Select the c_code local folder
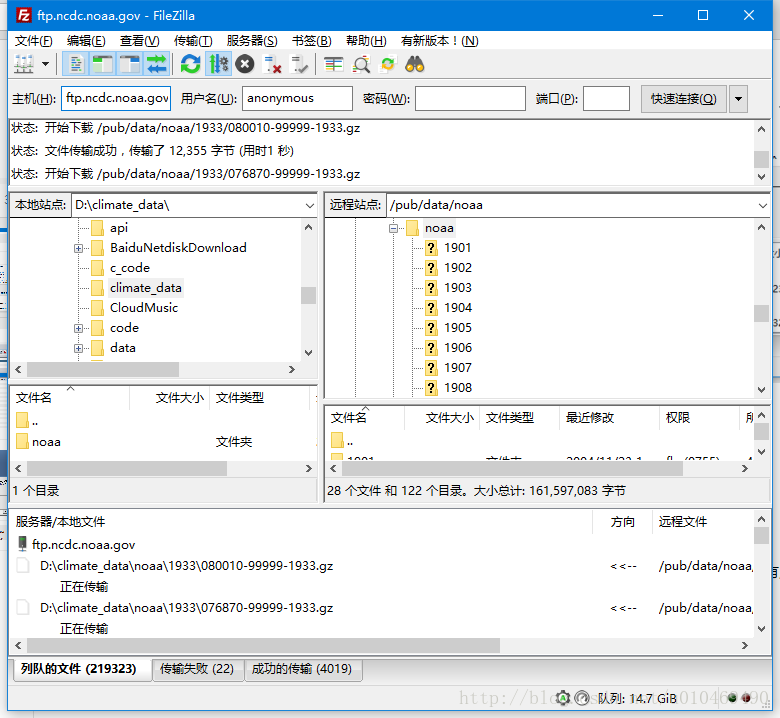Image resolution: width=780 pixels, height=718 pixels. (130, 268)
